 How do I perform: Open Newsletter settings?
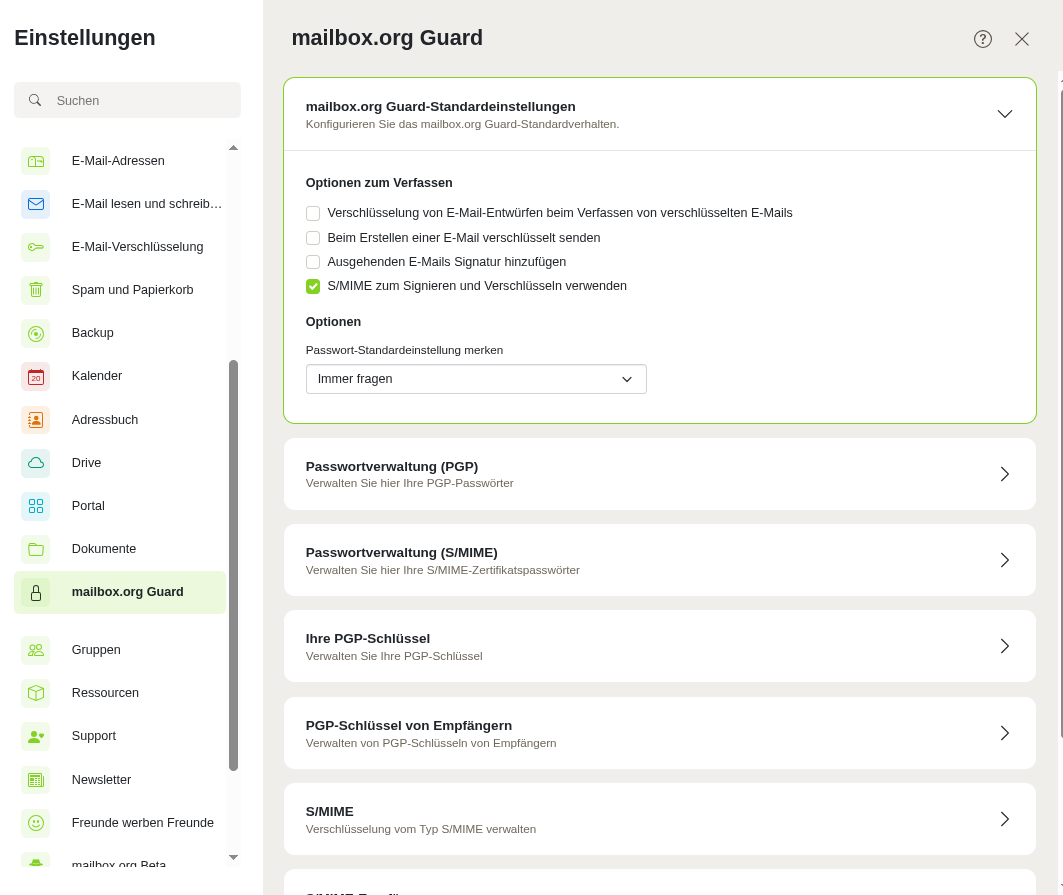[120, 780]
